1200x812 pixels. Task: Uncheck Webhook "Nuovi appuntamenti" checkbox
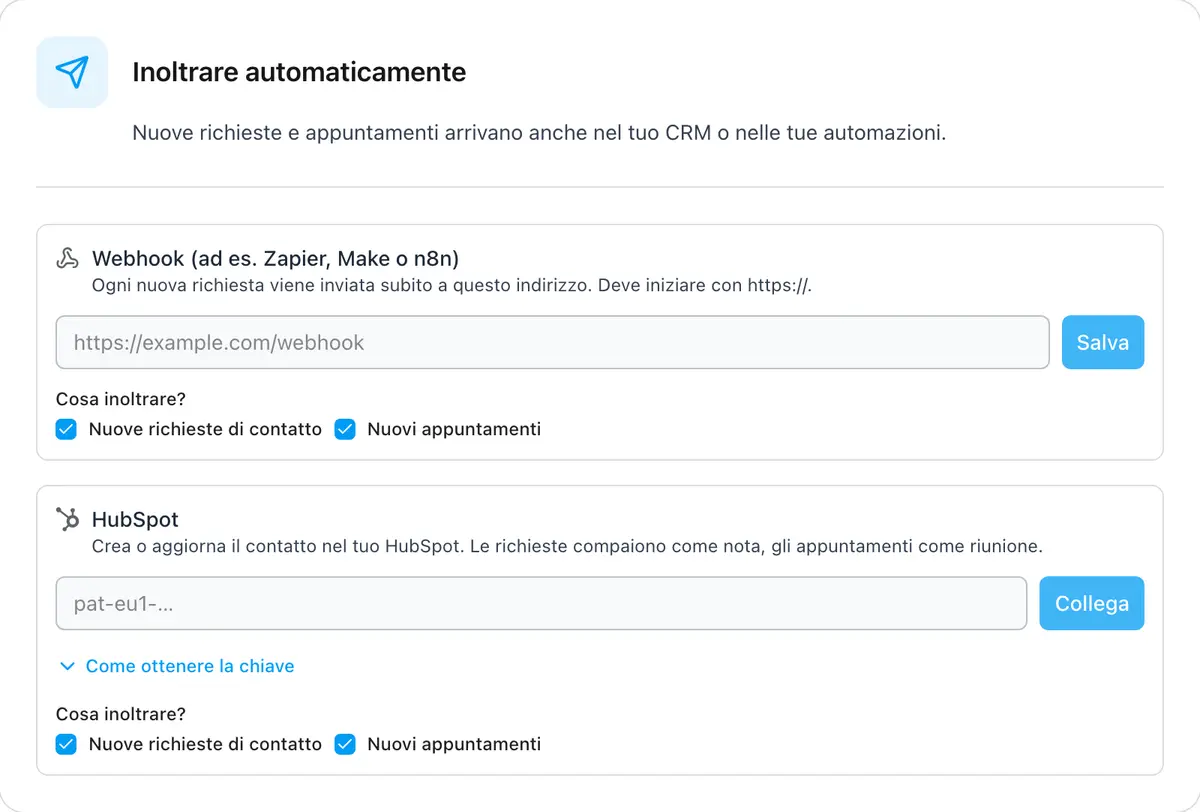345,429
